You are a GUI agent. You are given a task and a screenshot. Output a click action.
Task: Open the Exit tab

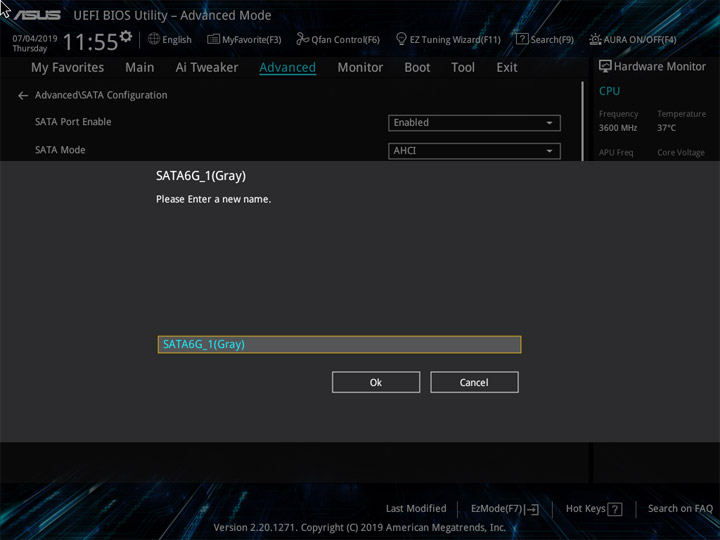tap(507, 68)
